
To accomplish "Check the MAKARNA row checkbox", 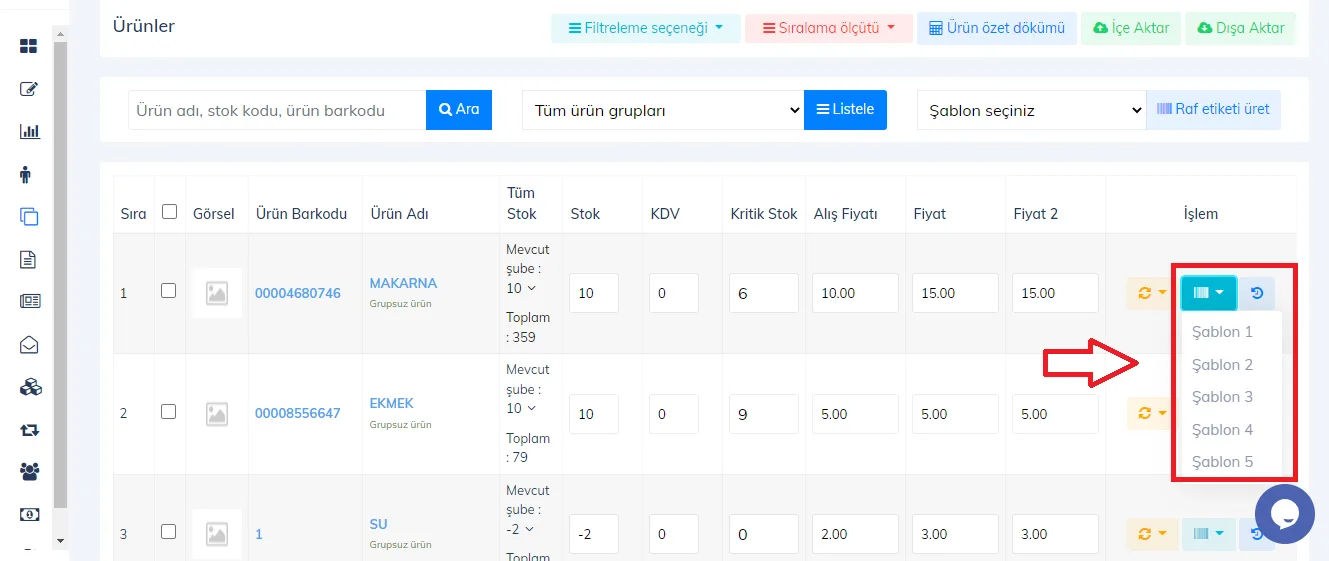I will tap(168, 291).
